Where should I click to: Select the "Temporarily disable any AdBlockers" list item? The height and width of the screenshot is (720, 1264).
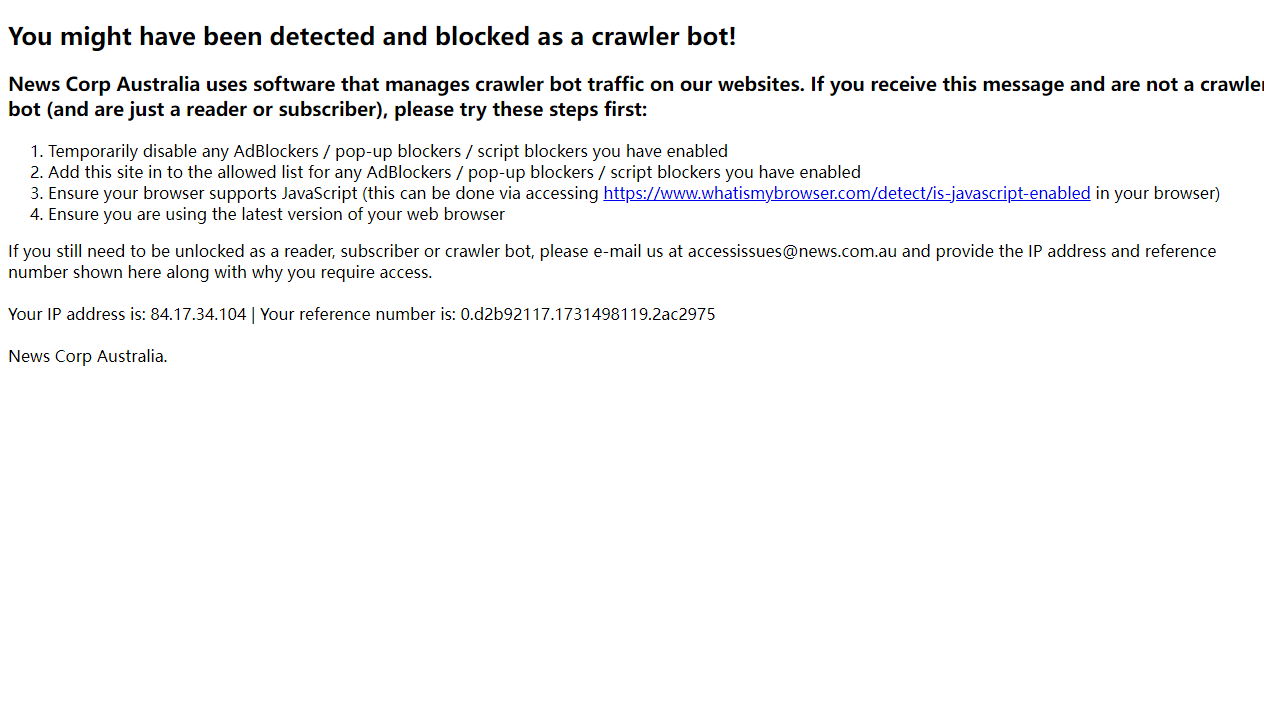tap(387, 151)
